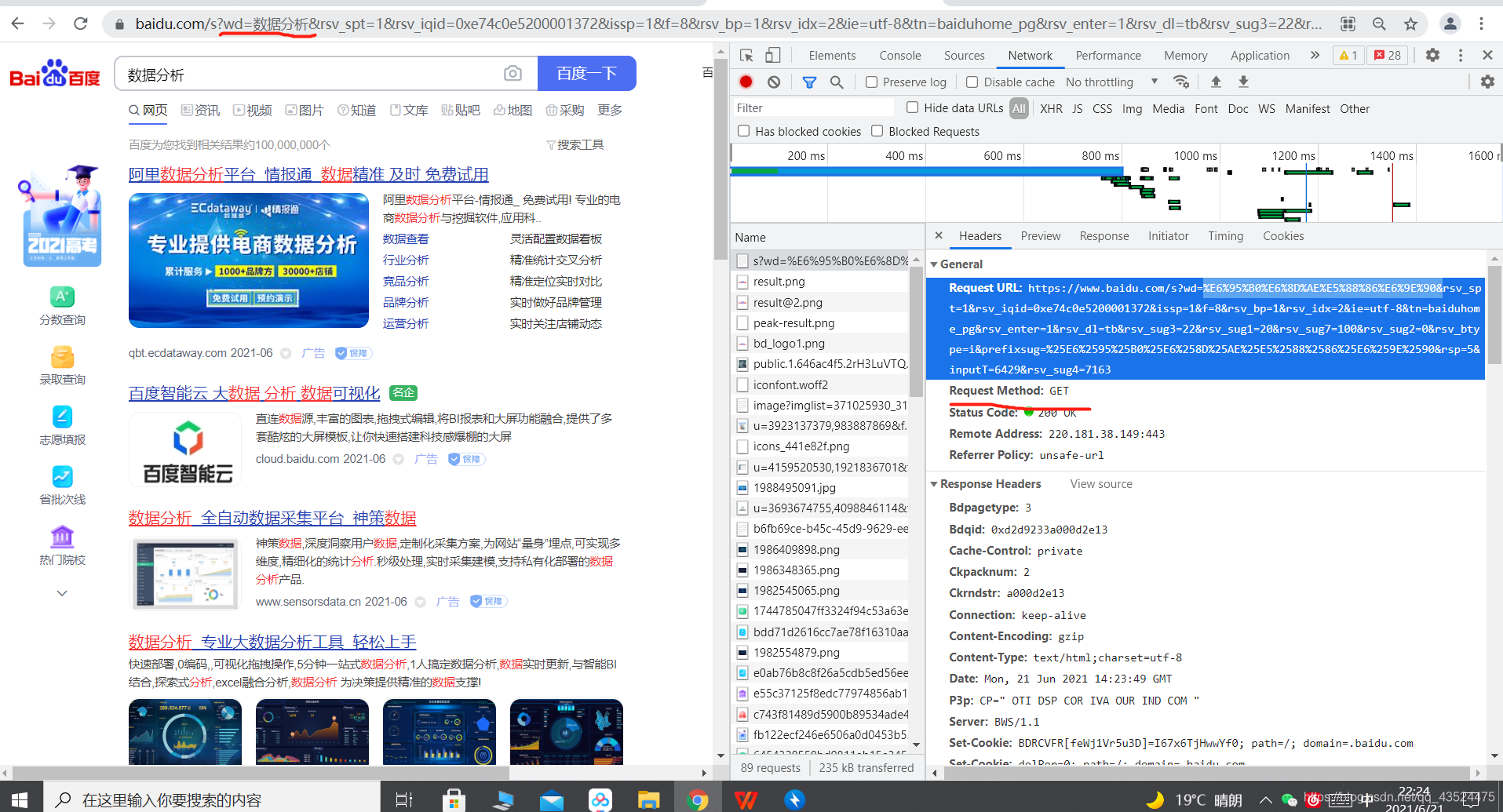This screenshot has height=812, width=1503.
Task: Open the No throttling dropdown
Action: pos(1111,82)
